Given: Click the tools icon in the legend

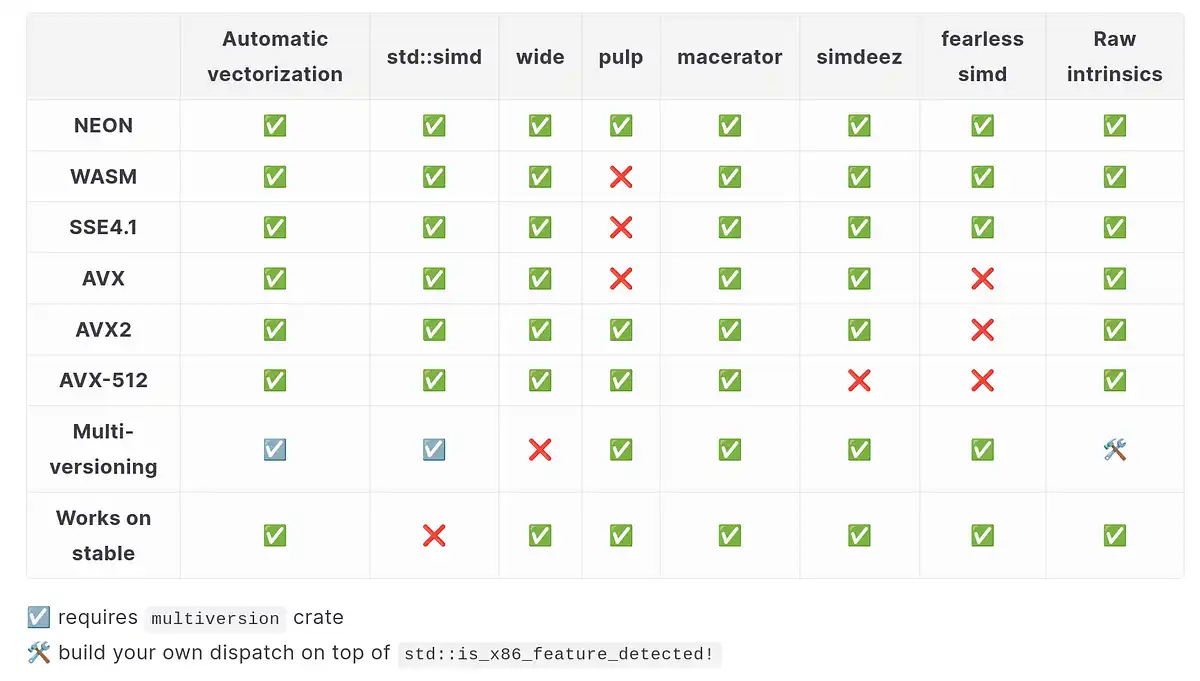Looking at the screenshot, I should (39, 653).
